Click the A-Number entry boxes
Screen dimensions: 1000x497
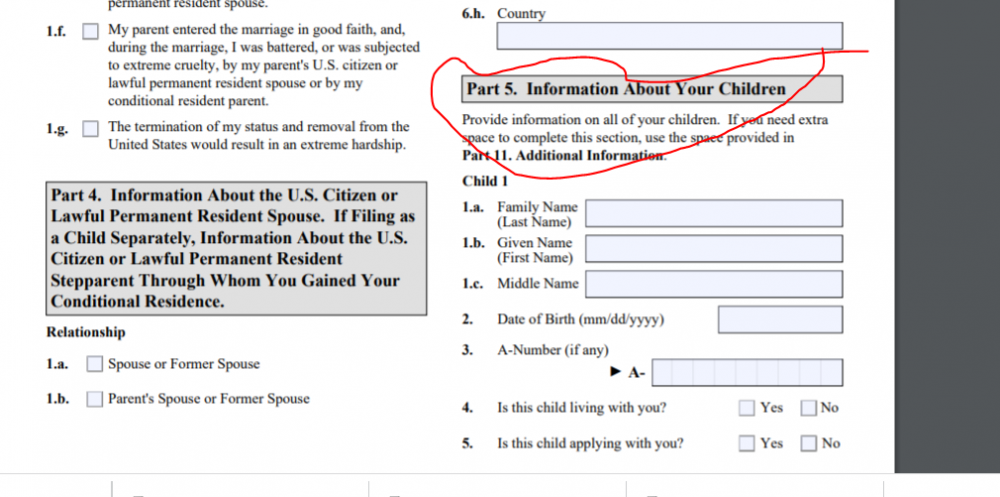[747, 373]
